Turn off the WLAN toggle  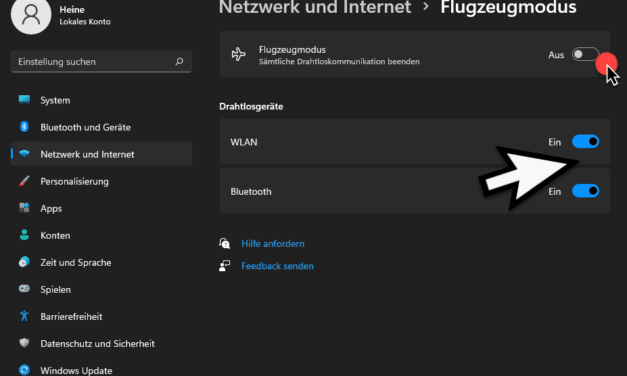pyautogui.click(x=585, y=142)
